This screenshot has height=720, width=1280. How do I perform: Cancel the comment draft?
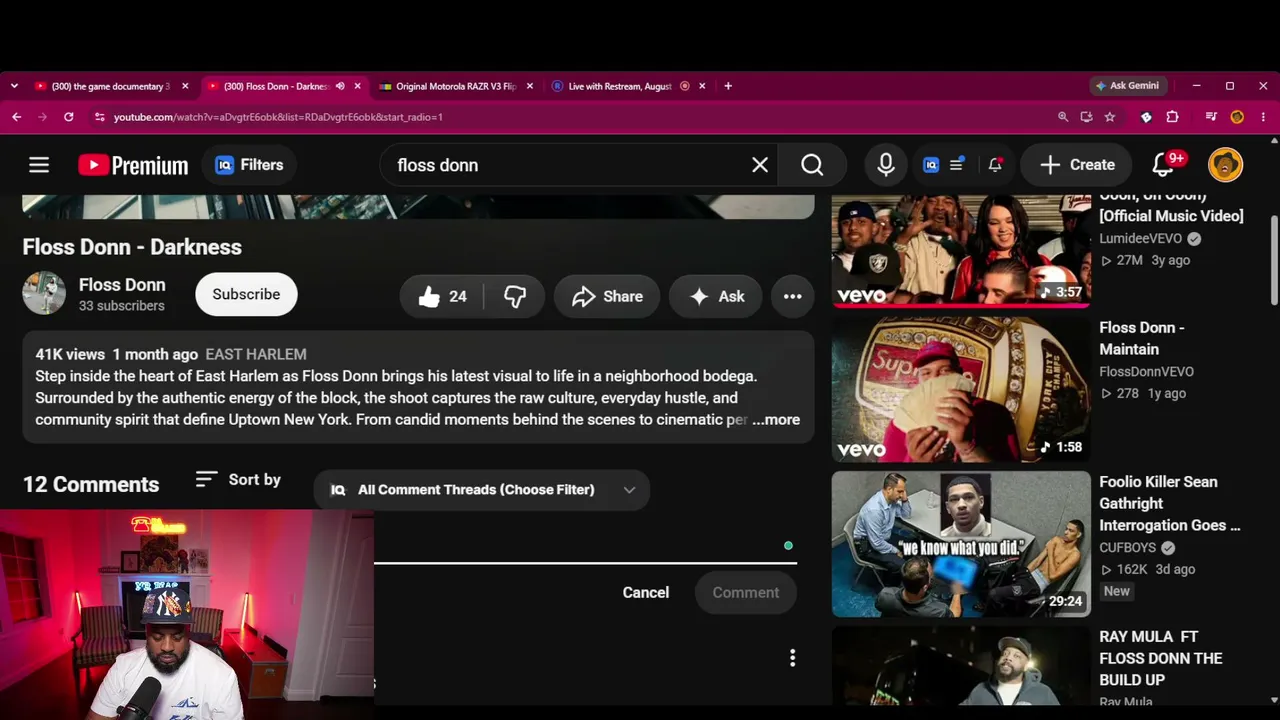[x=646, y=592]
